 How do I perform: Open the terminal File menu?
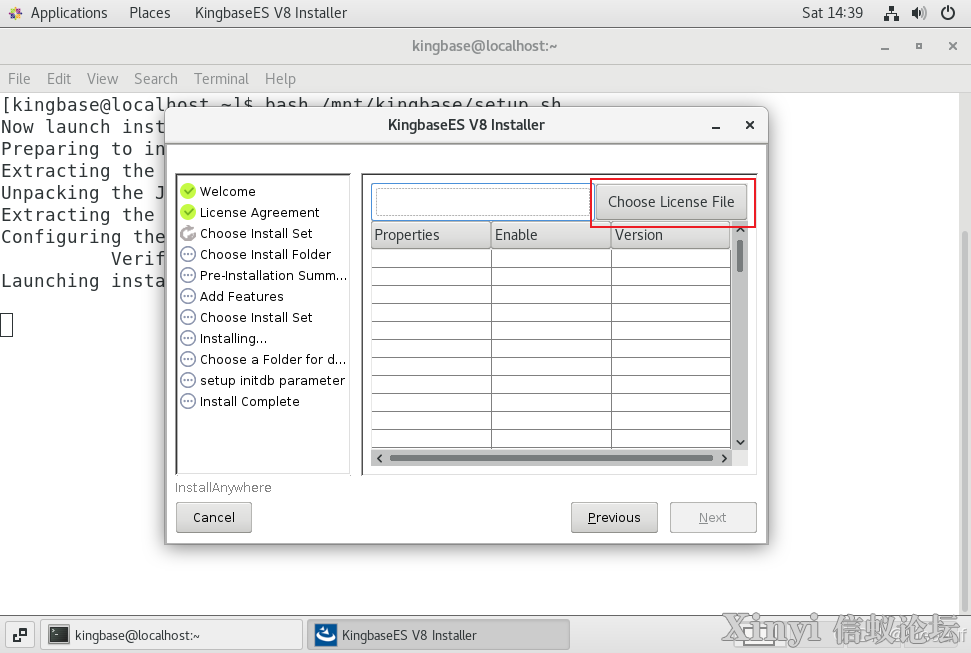point(19,79)
